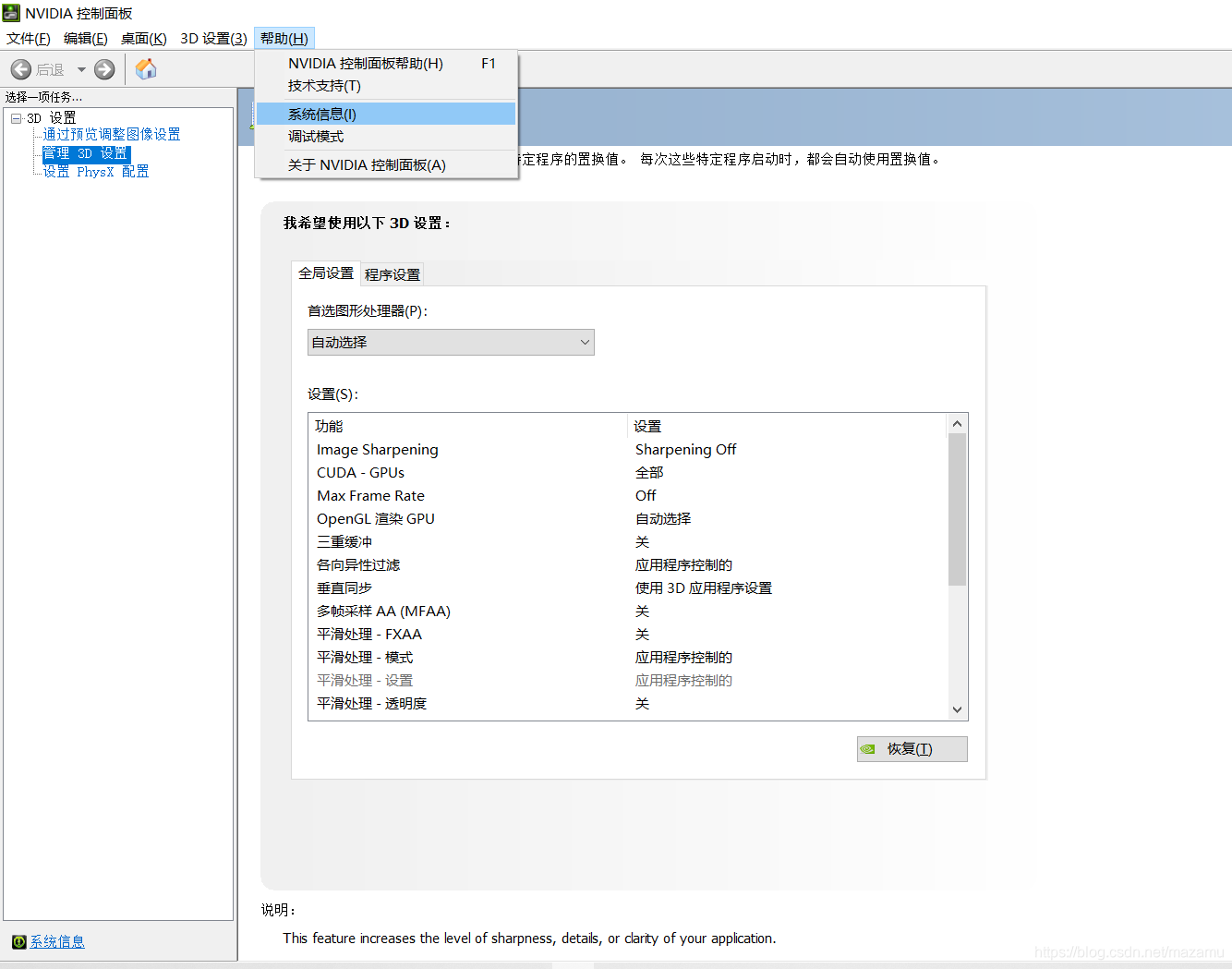The image size is (1232, 969).
Task: Collapse the 3D 设置 tree node
Action: point(17,118)
